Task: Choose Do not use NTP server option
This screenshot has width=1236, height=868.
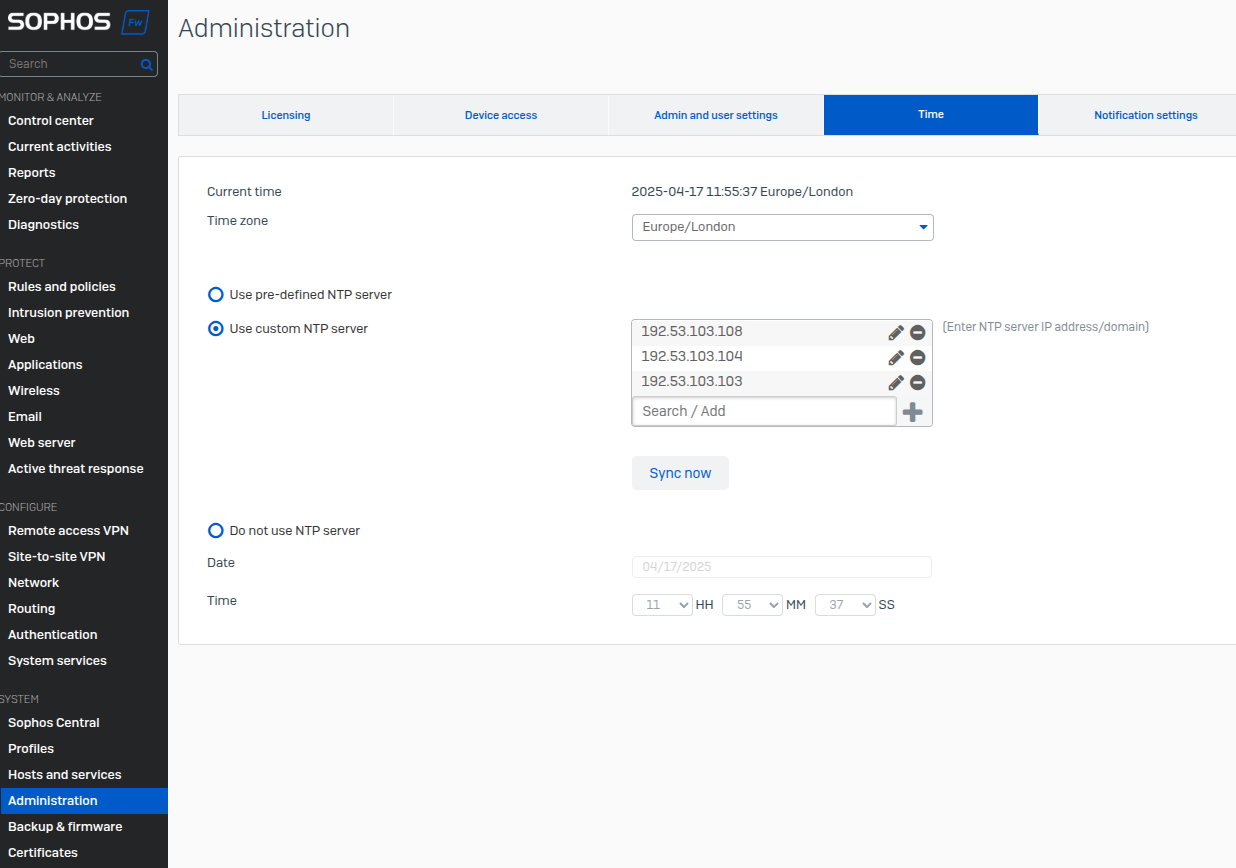Action: click(x=216, y=531)
